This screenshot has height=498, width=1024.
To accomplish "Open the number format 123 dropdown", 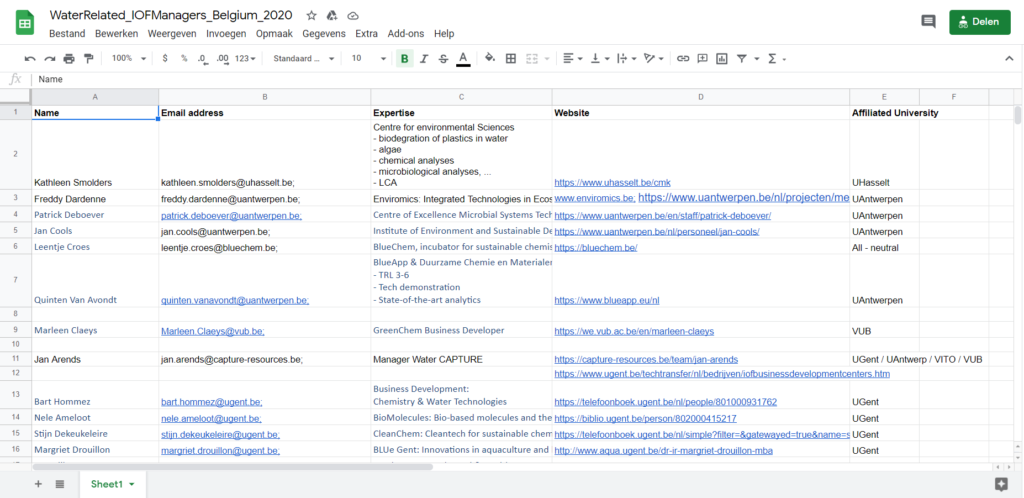I will click(245, 59).
